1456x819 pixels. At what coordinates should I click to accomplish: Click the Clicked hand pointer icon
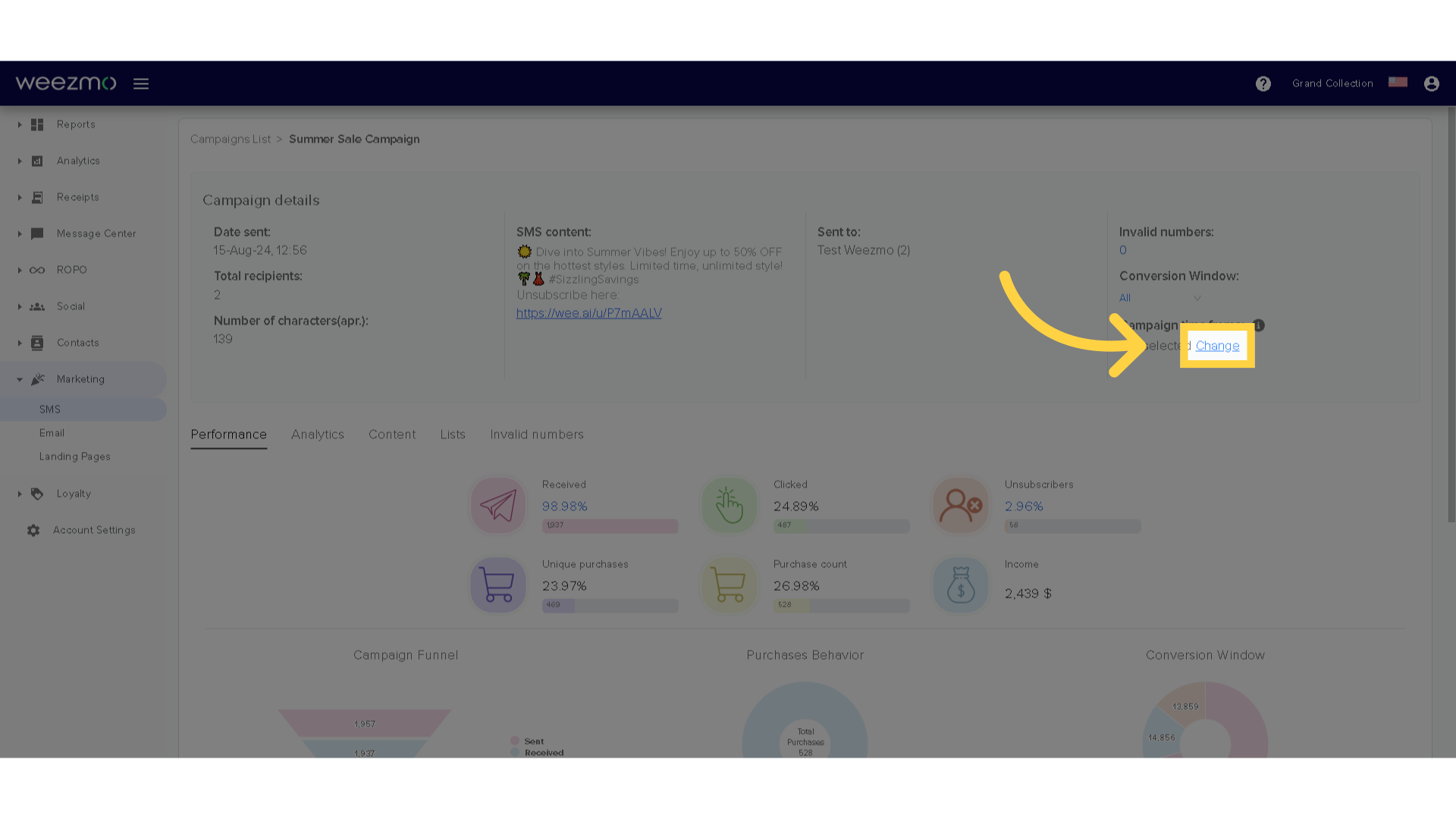point(730,506)
